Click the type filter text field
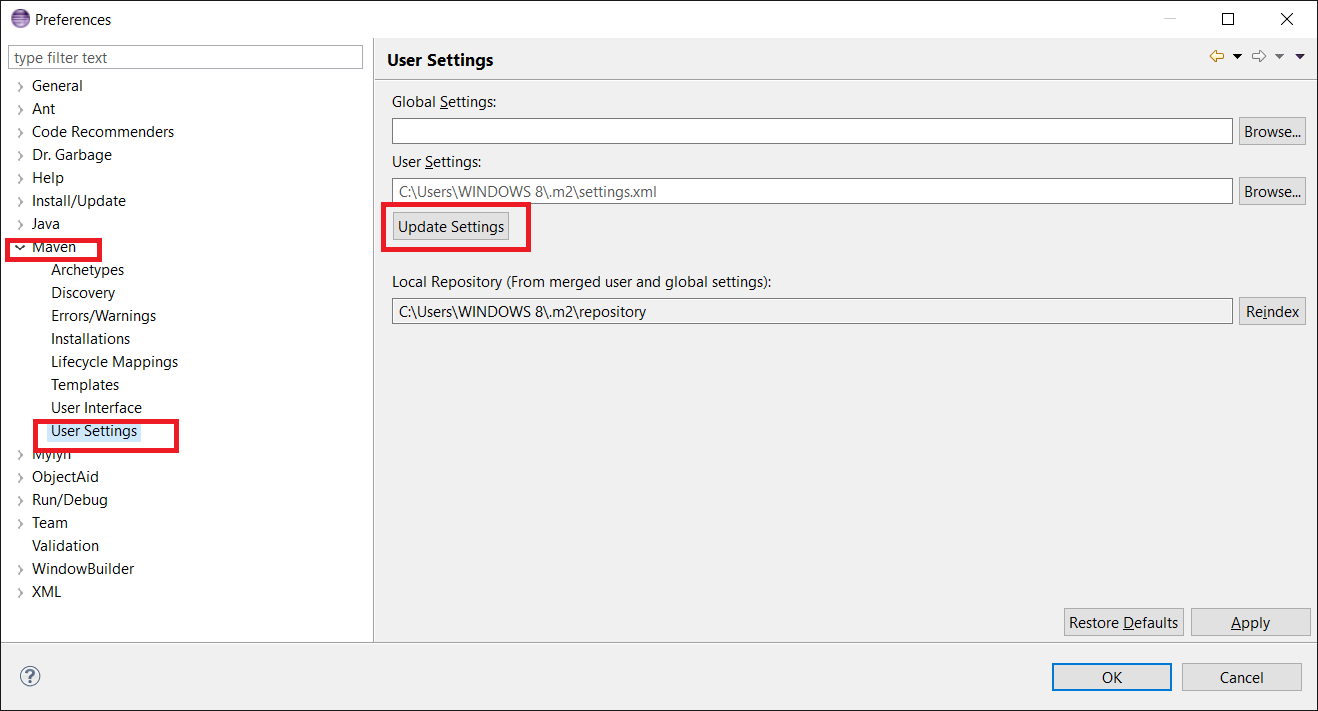This screenshot has height=711, width=1318. 185,58
